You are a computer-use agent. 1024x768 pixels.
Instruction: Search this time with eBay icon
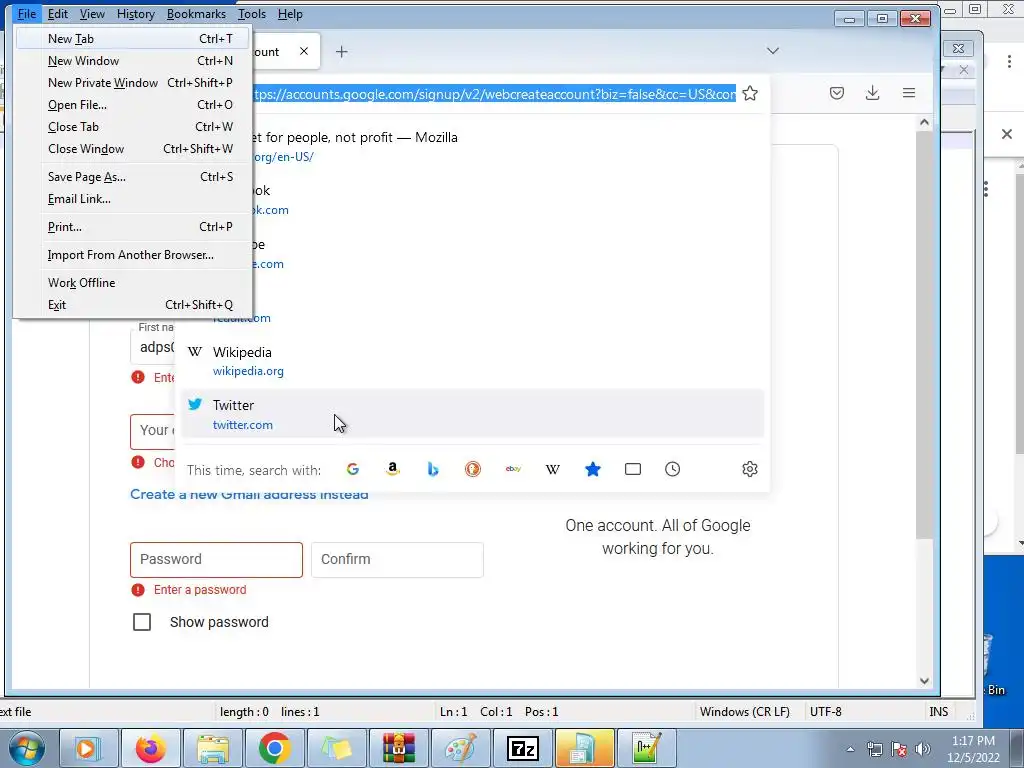point(513,469)
